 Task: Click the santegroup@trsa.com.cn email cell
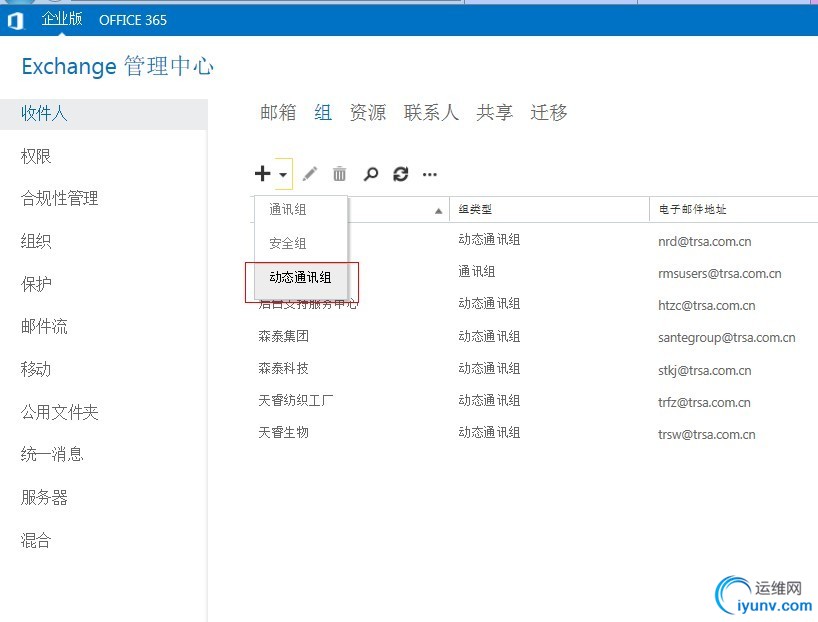(727, 338)
